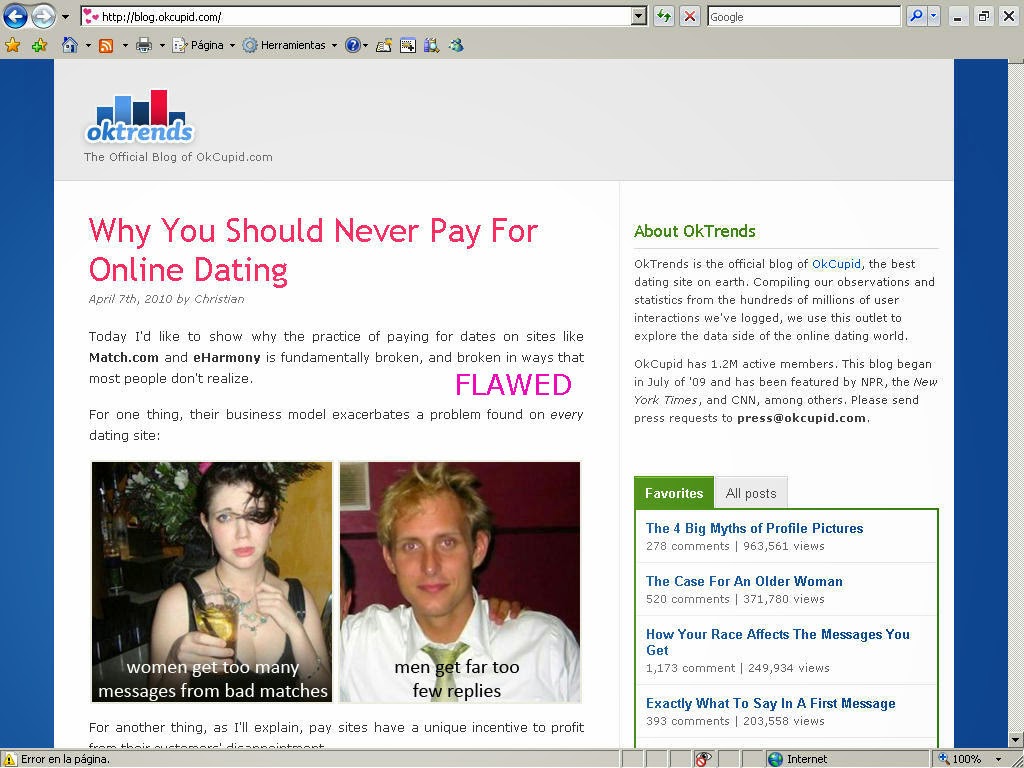Open 'The Case For An Older Woman' post
1024x768 pixels.
(744, 581)
